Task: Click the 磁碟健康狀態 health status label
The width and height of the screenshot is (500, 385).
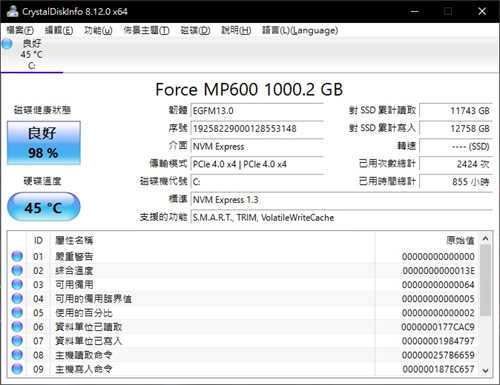Action: pos(42,110)
